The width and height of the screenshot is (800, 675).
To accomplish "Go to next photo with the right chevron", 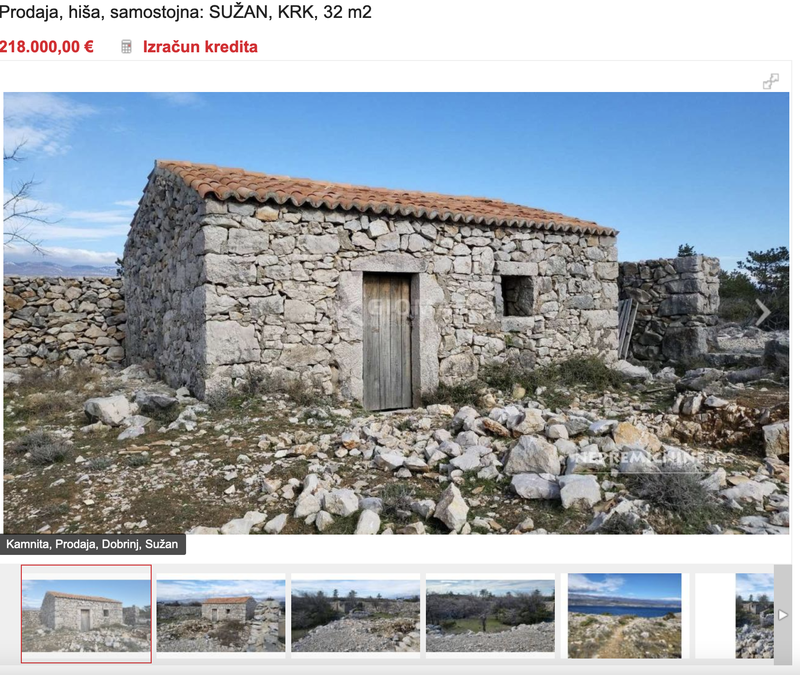I will tap(763, 313).
